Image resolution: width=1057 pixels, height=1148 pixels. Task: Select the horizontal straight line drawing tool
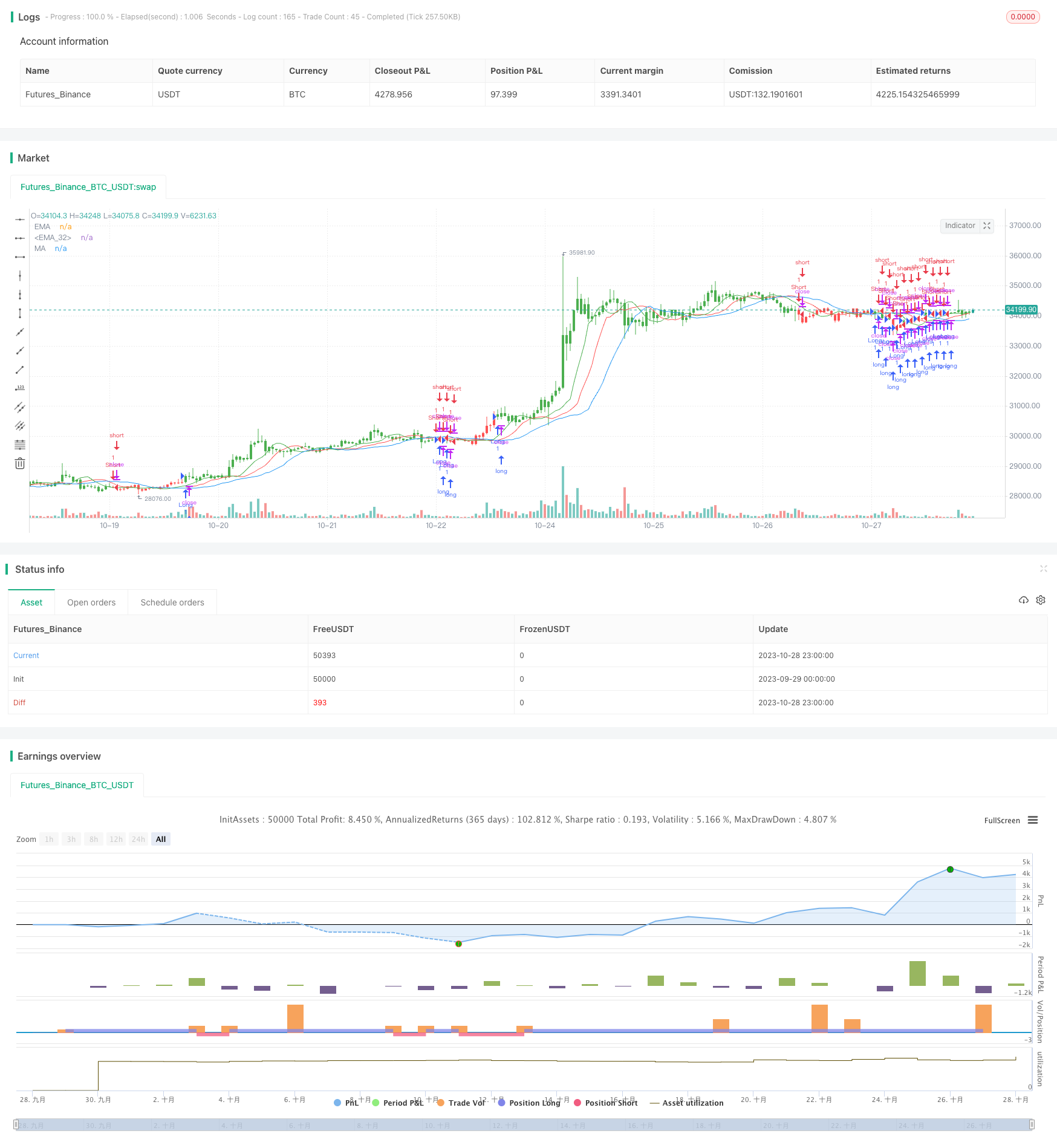pos(20,219)
